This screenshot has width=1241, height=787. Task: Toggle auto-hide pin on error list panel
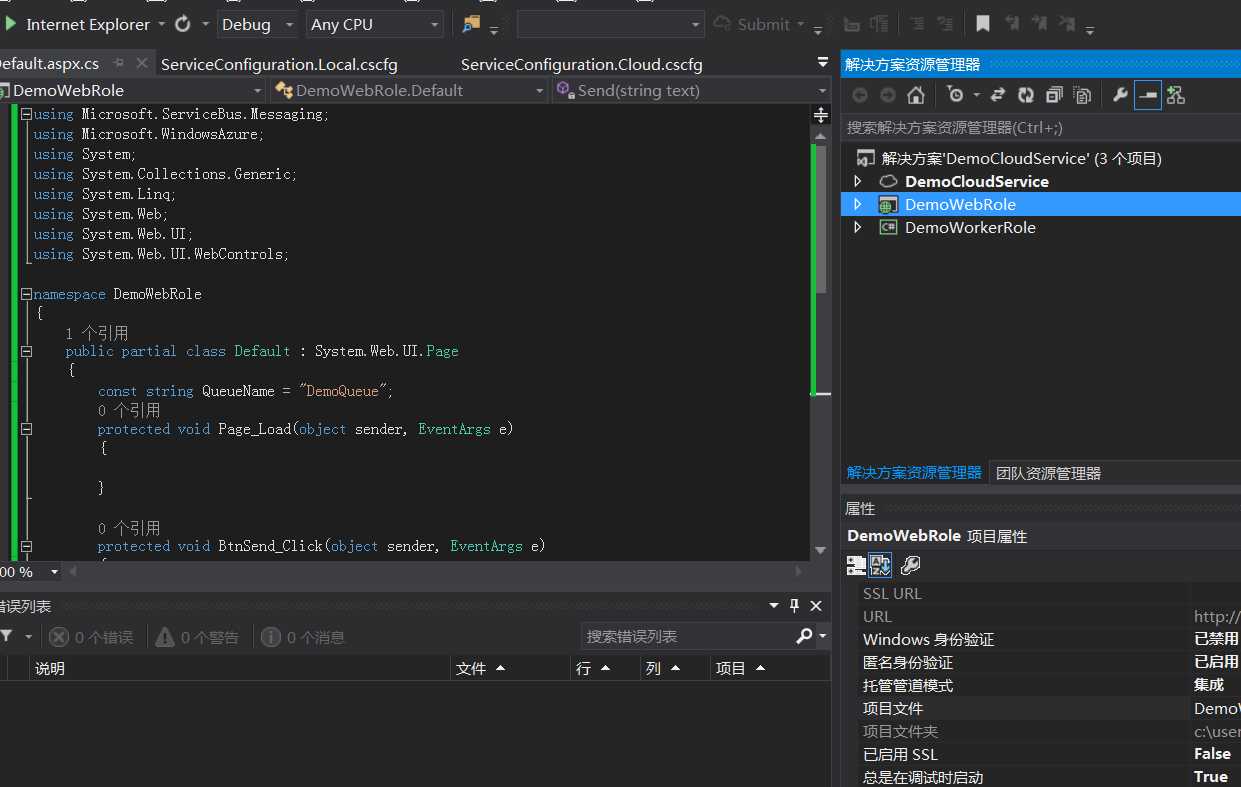pyautogui.click(x=795, y=606)
